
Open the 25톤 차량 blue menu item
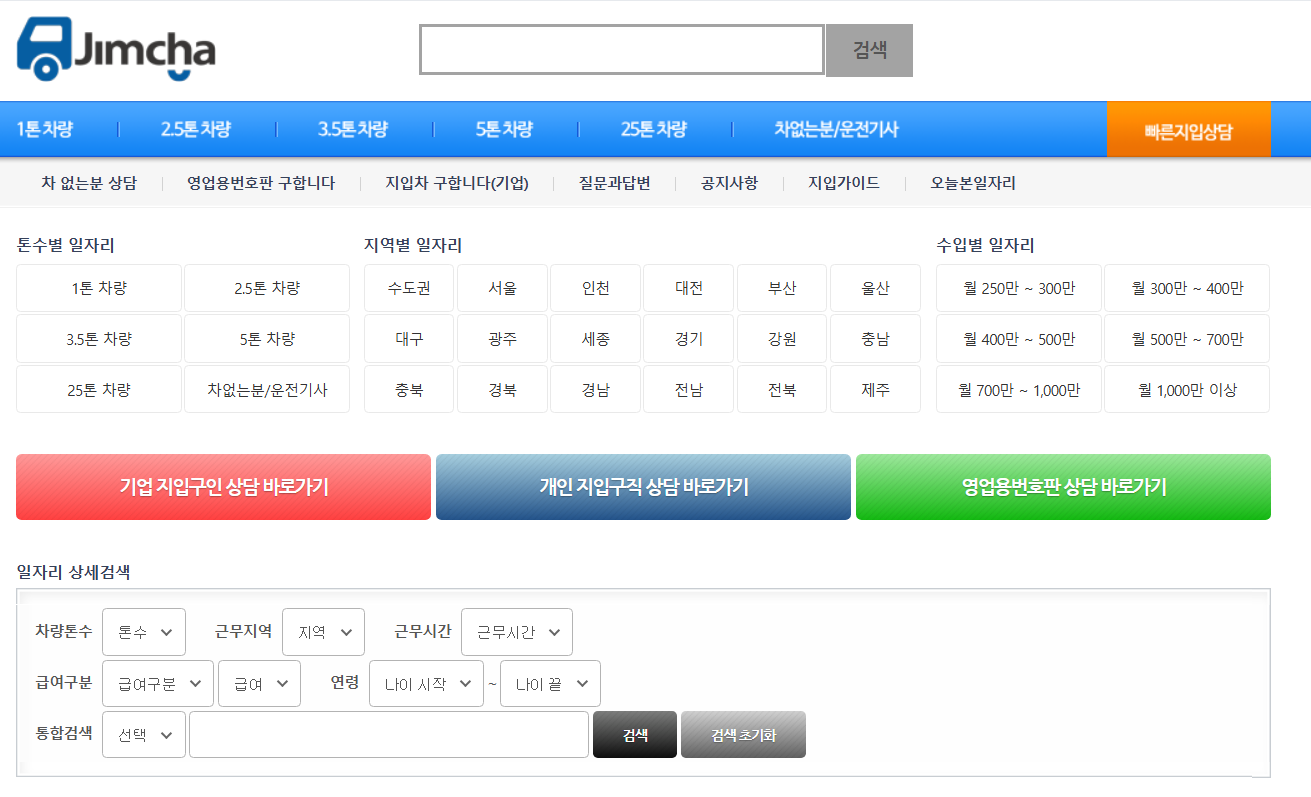click(654, 129)
